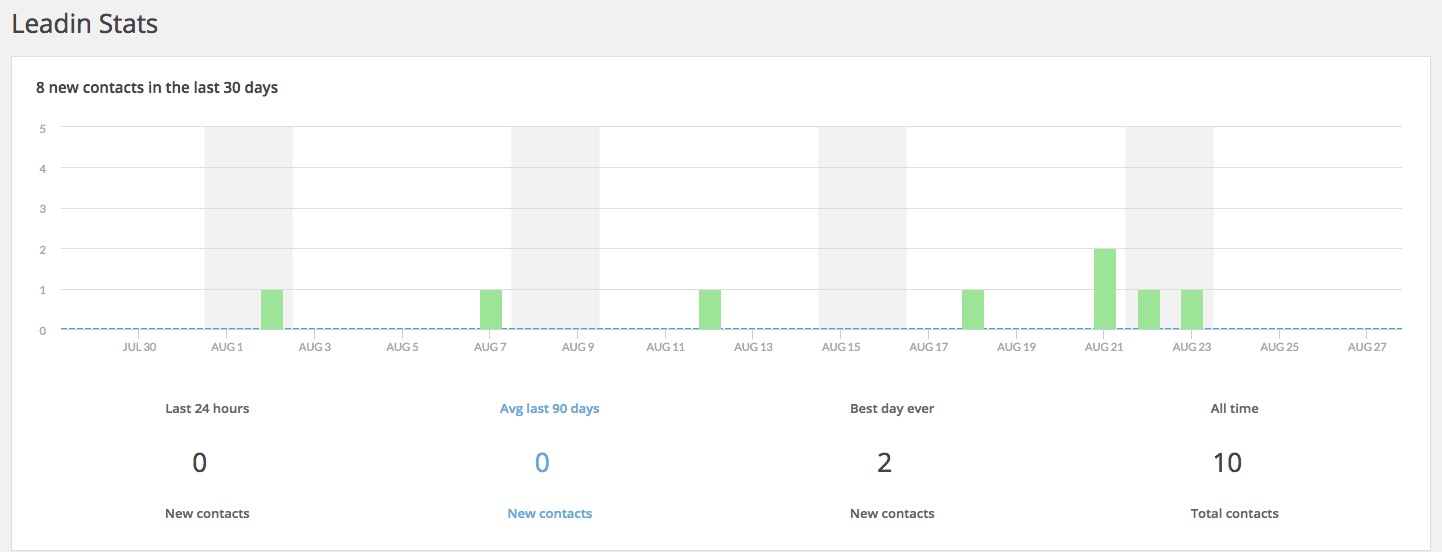Viewport: 1442px width, 552px height.
Task: Click the AUG 9 axis label
Action: click(578, 348)
